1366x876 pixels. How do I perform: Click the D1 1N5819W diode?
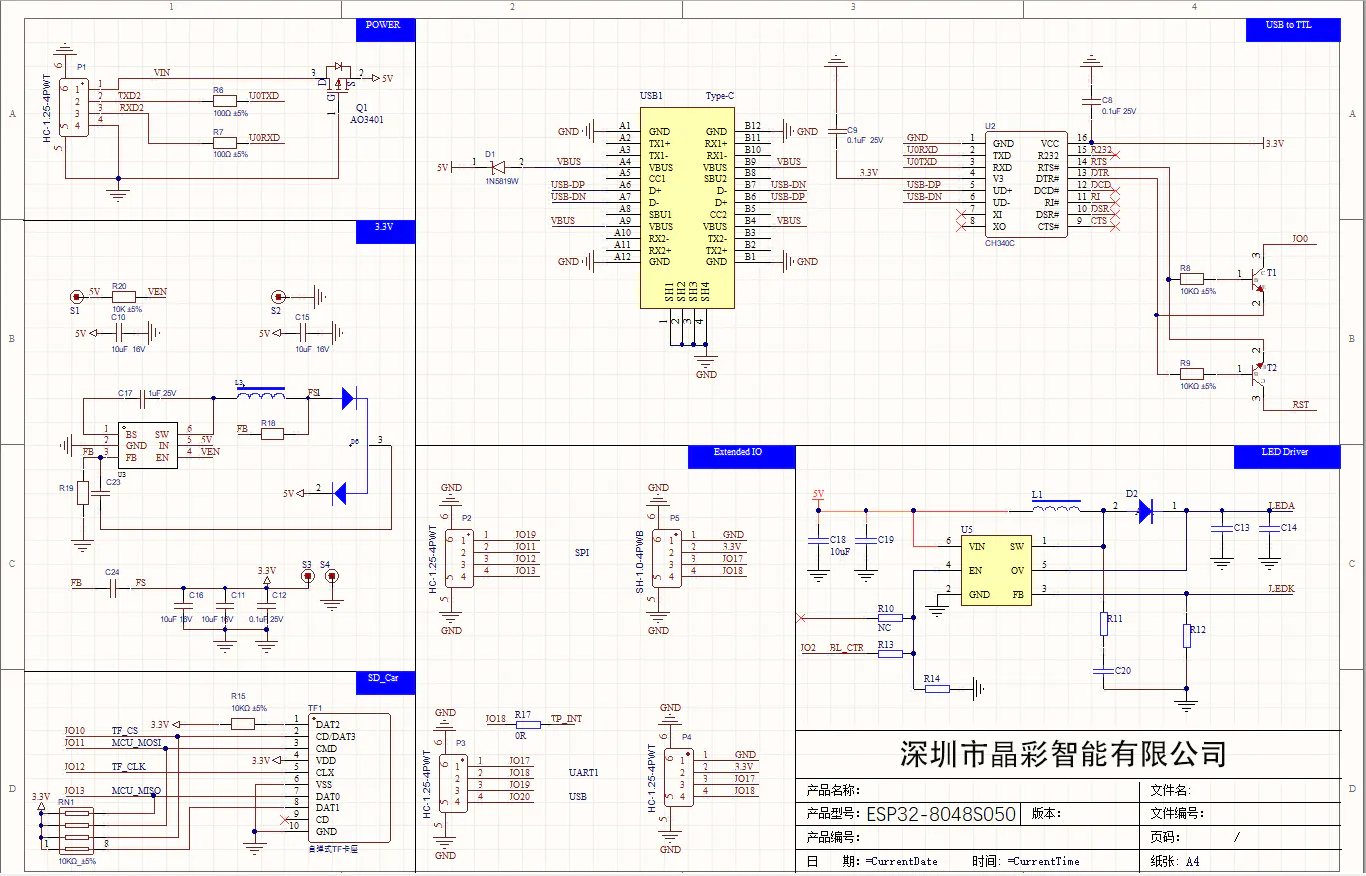(497, 167)
